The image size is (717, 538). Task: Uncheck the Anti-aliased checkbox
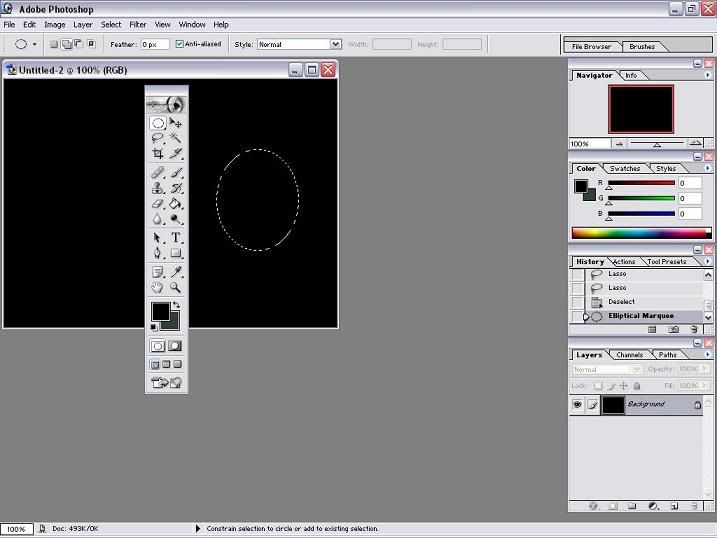tap(180, 44)
